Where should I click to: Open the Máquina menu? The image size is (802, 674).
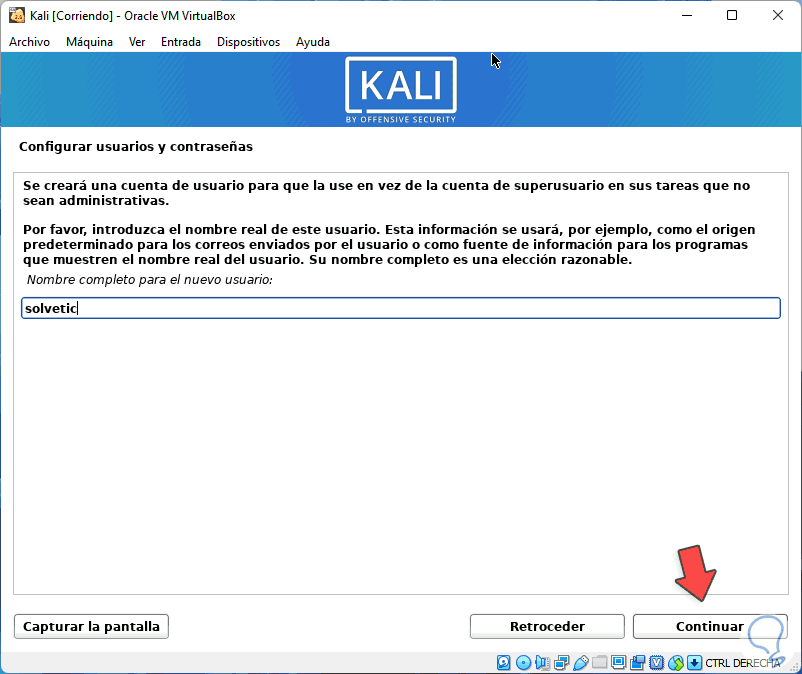(x=89, y=42)
